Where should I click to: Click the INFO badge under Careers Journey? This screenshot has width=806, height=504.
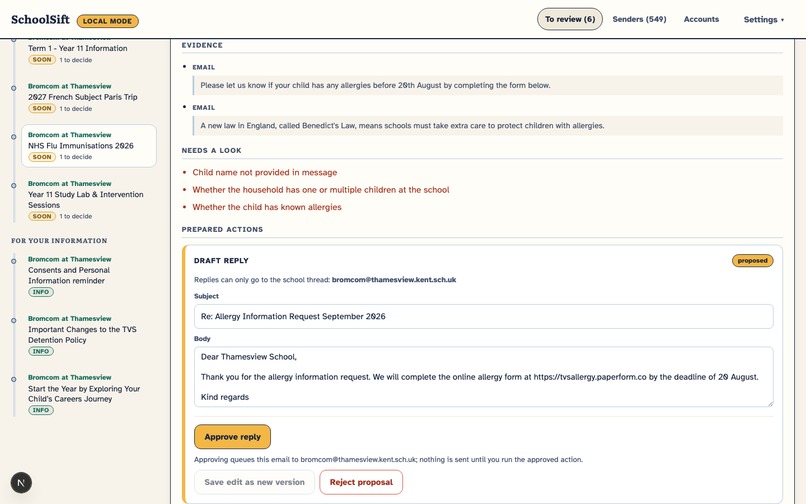tap(41, 410)
